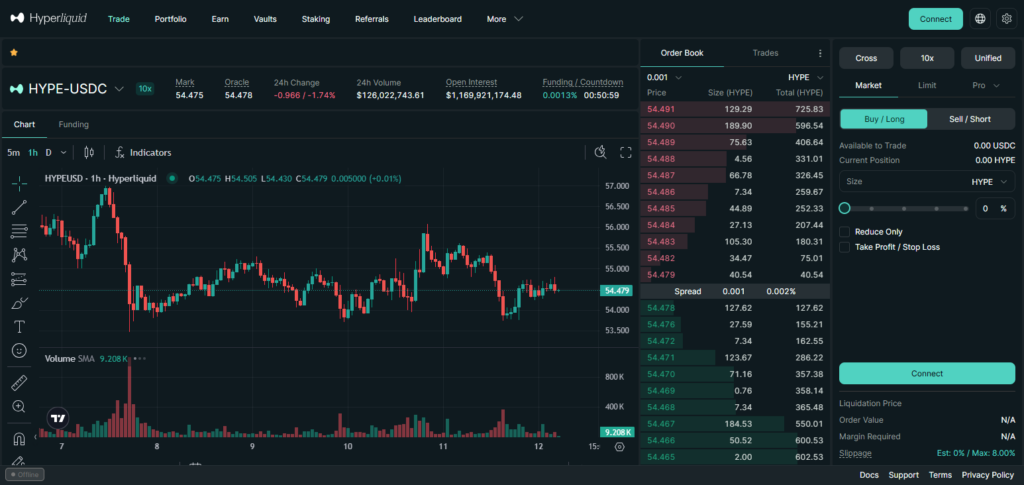1024x485 pixels.
Task: Check Take Profit / Stop Loss box
Action: coord(844,247)
